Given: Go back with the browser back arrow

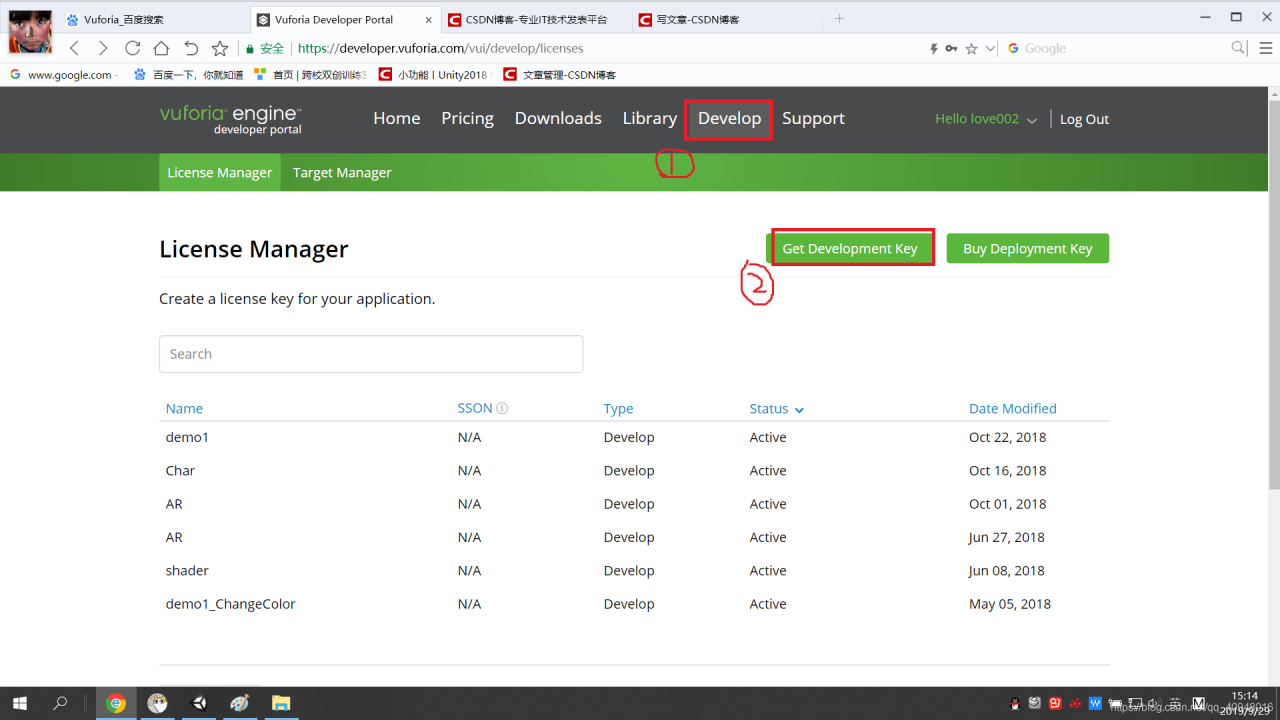Looking at the screenshot, I should point(74,48).
